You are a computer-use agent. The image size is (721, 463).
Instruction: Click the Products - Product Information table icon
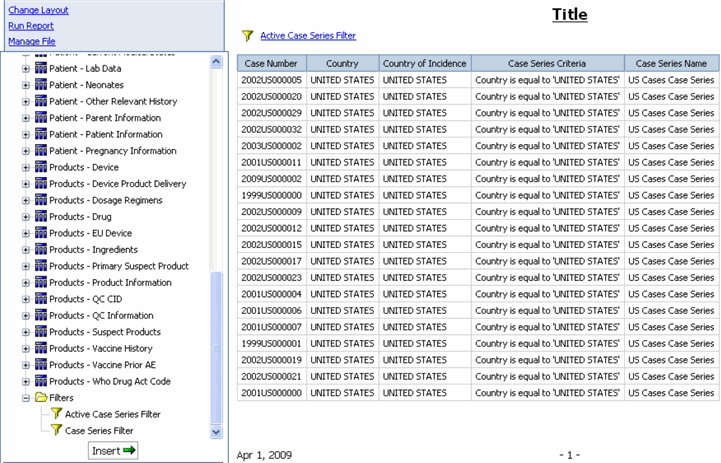41,283
